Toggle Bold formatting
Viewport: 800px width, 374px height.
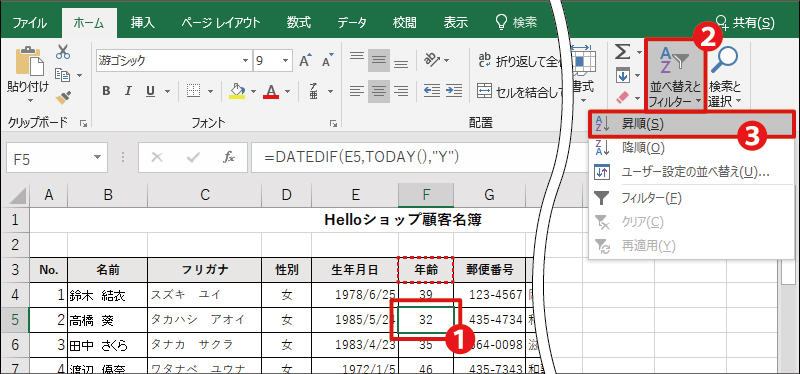(x=106, y=91)
